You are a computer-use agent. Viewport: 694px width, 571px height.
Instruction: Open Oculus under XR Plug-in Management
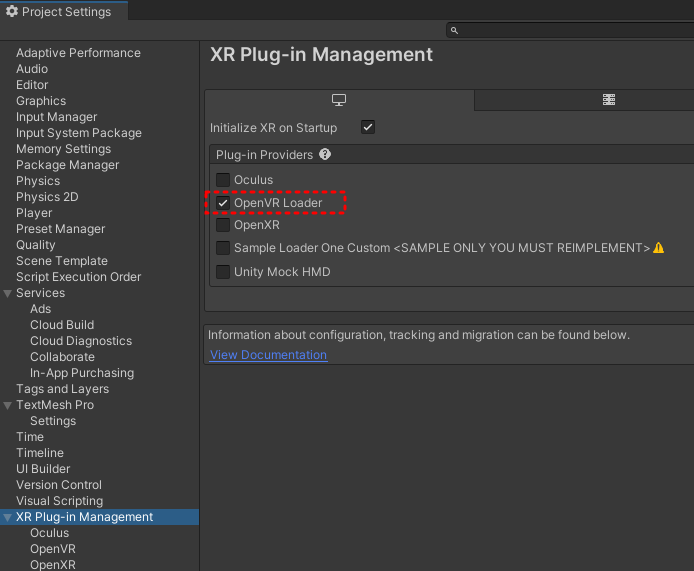coord(50,533)
